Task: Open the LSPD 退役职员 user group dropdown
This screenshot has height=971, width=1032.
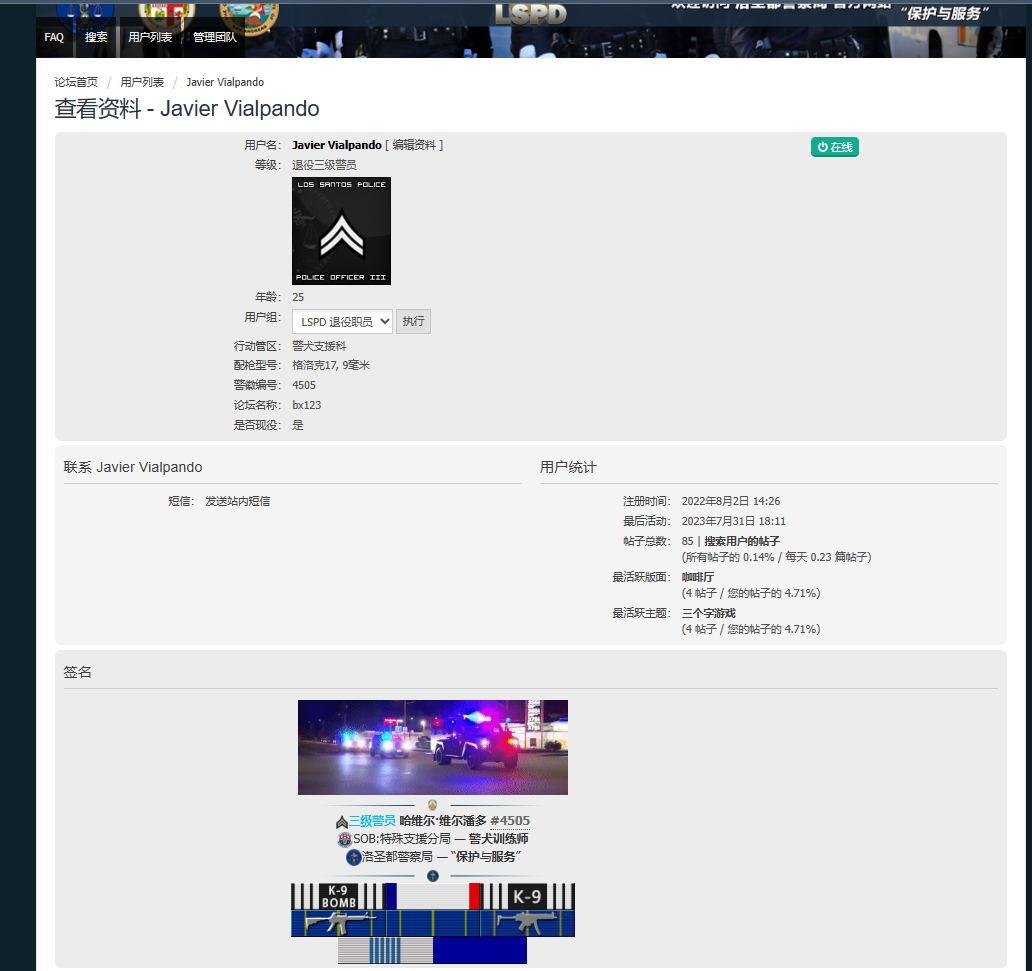Action: pyautogui.click(x=342, y=322)
